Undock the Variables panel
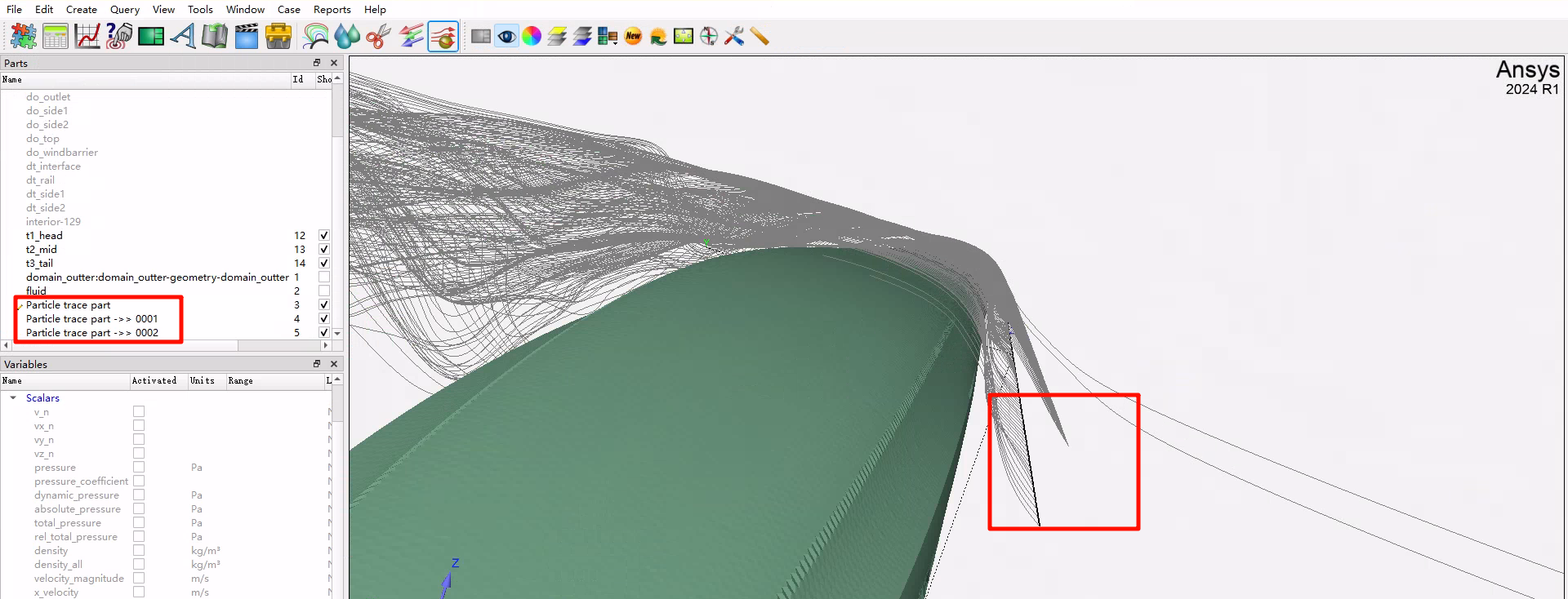 pos(317,364)
